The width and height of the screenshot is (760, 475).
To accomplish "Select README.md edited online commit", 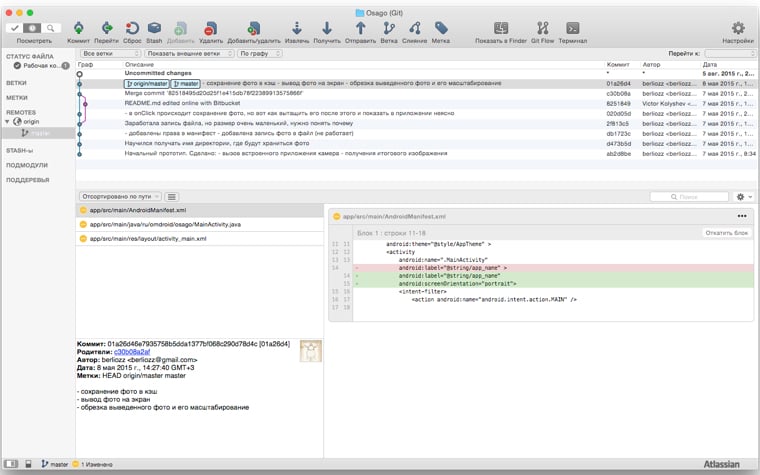I will pyautogui.click(x=416, y=103).
